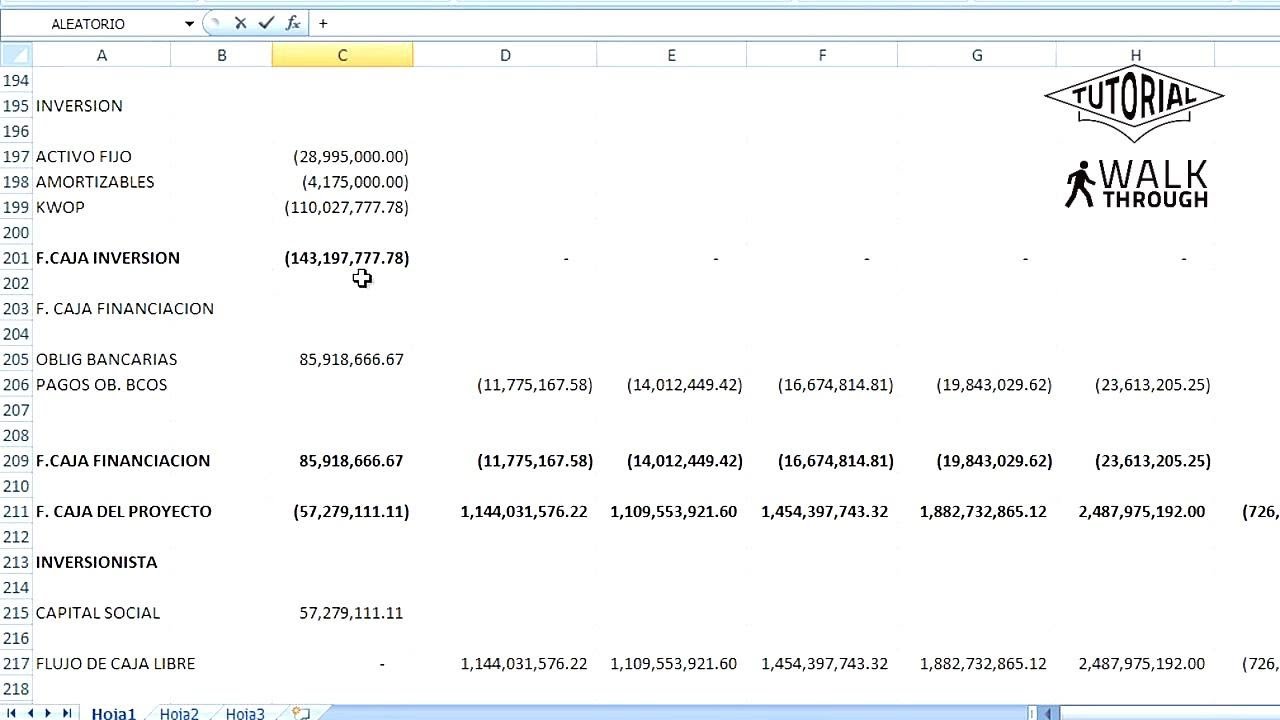This screenshot has width=1280, height=720.
Task: Select row 211 header
Action: pyautogui.click(x=16, y=512)
